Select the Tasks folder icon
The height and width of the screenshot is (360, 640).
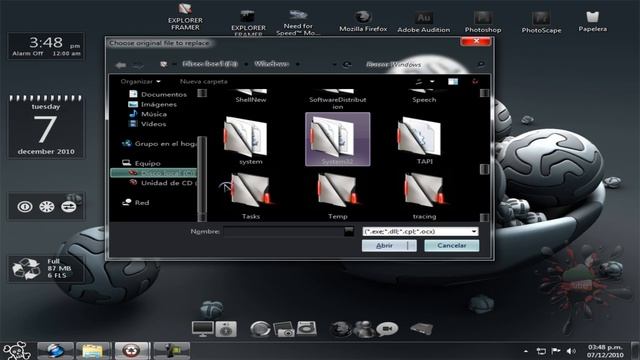tap(251, 191)
